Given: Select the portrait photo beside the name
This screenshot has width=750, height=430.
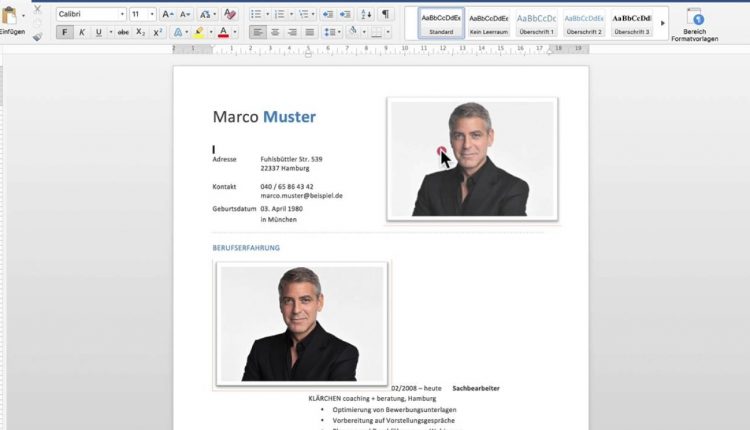Looking at the screenshot, I should coord(472,159).
